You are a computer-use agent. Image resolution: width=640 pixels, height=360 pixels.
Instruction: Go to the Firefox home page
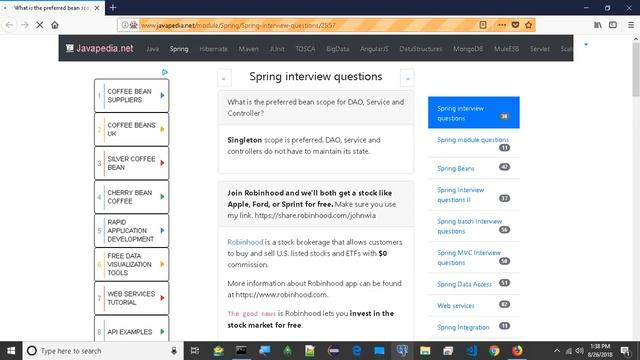pos(55,25)
